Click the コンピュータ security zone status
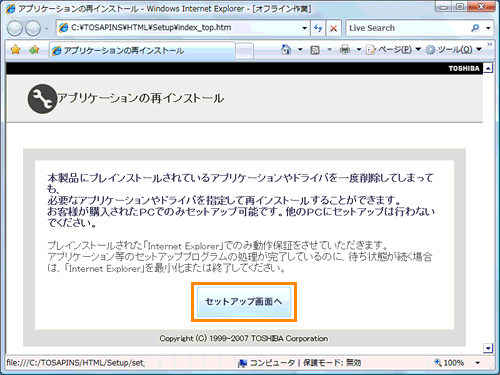The width and height of the screenshot is (500, 375). pyautogui.click(x=299, y=363)
